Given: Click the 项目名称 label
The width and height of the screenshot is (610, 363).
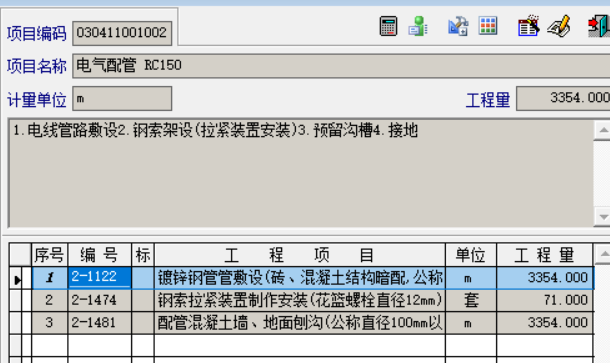Looking at the screenshot, I should [x=37, y=67].
